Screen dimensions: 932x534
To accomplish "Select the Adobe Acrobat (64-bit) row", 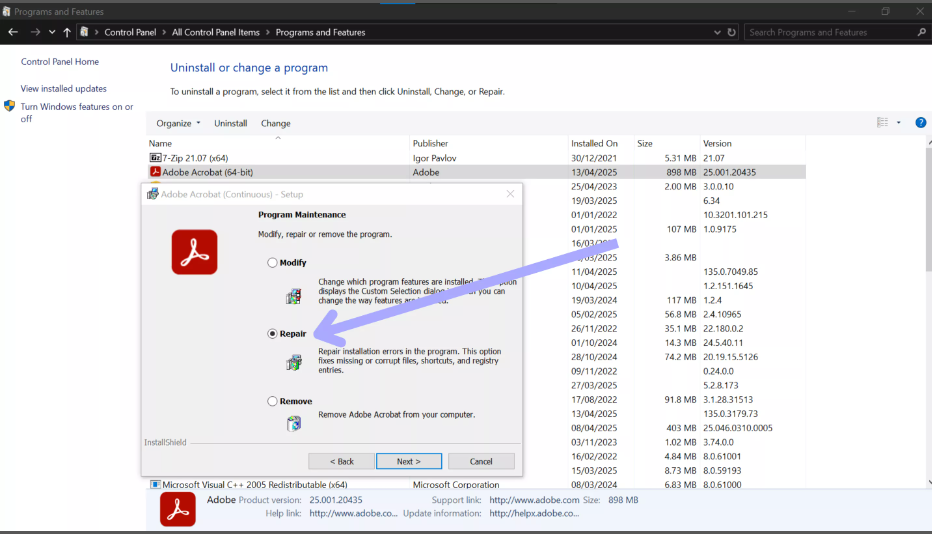I will 477,172.
